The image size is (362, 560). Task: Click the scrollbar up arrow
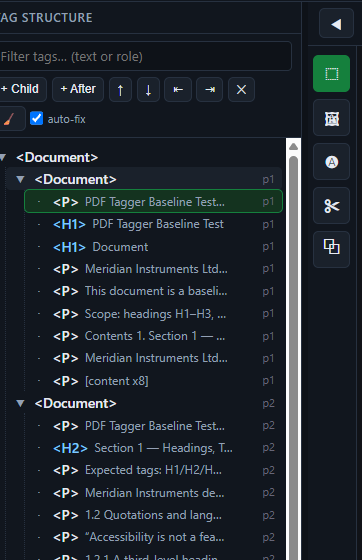(x=293, y=146)
